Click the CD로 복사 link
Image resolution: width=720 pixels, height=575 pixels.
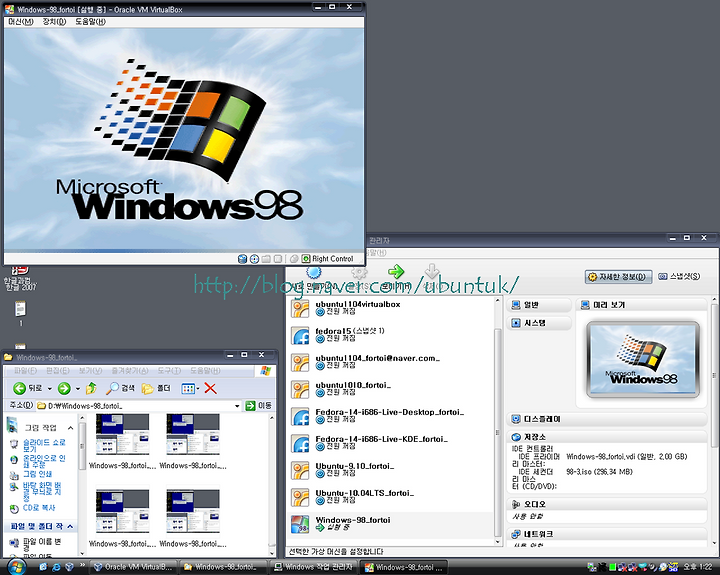[x=39, y=508]
